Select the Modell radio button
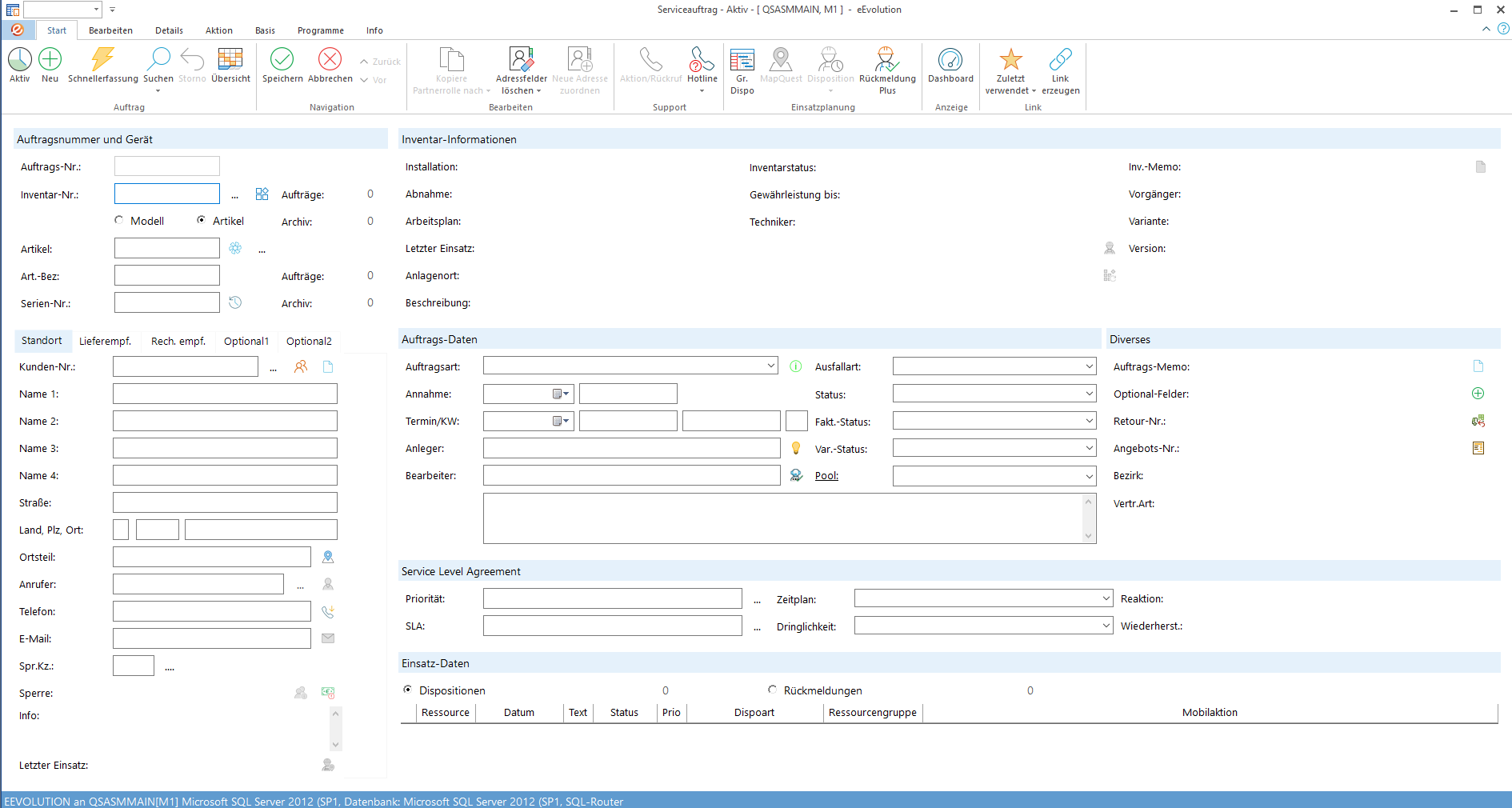The width and height of the screenshot is (1512, 808). tap(119, 220)
